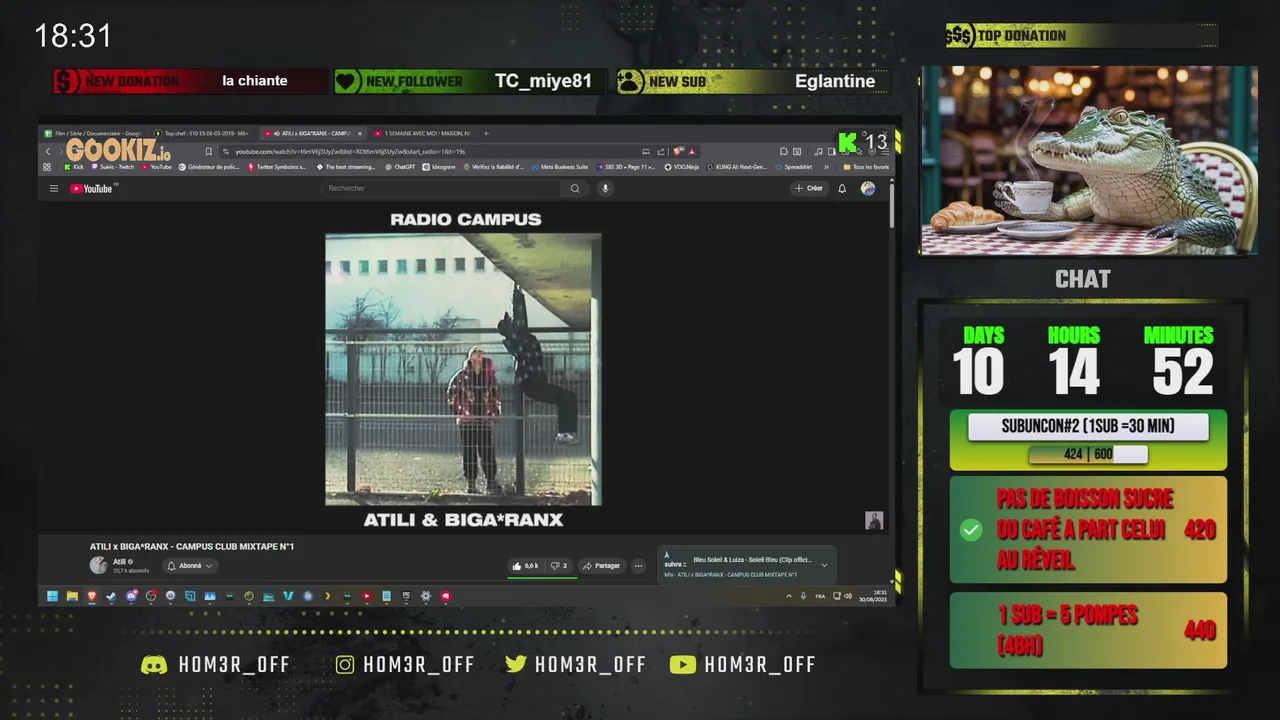This screenshot has width=1280, height=720.
Task: Open the Twitter Symbols bookmark
Action: coord(277,167)
